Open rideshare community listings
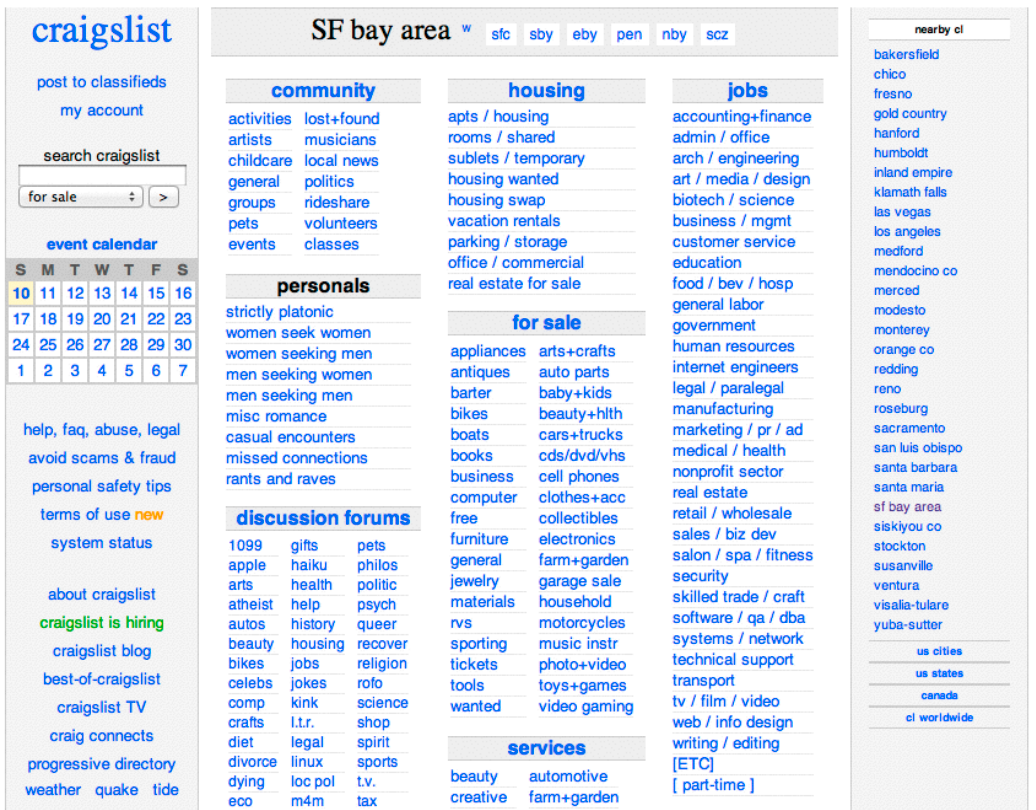The height and width of the screenshot is (810, 1036). click(337, 203)
